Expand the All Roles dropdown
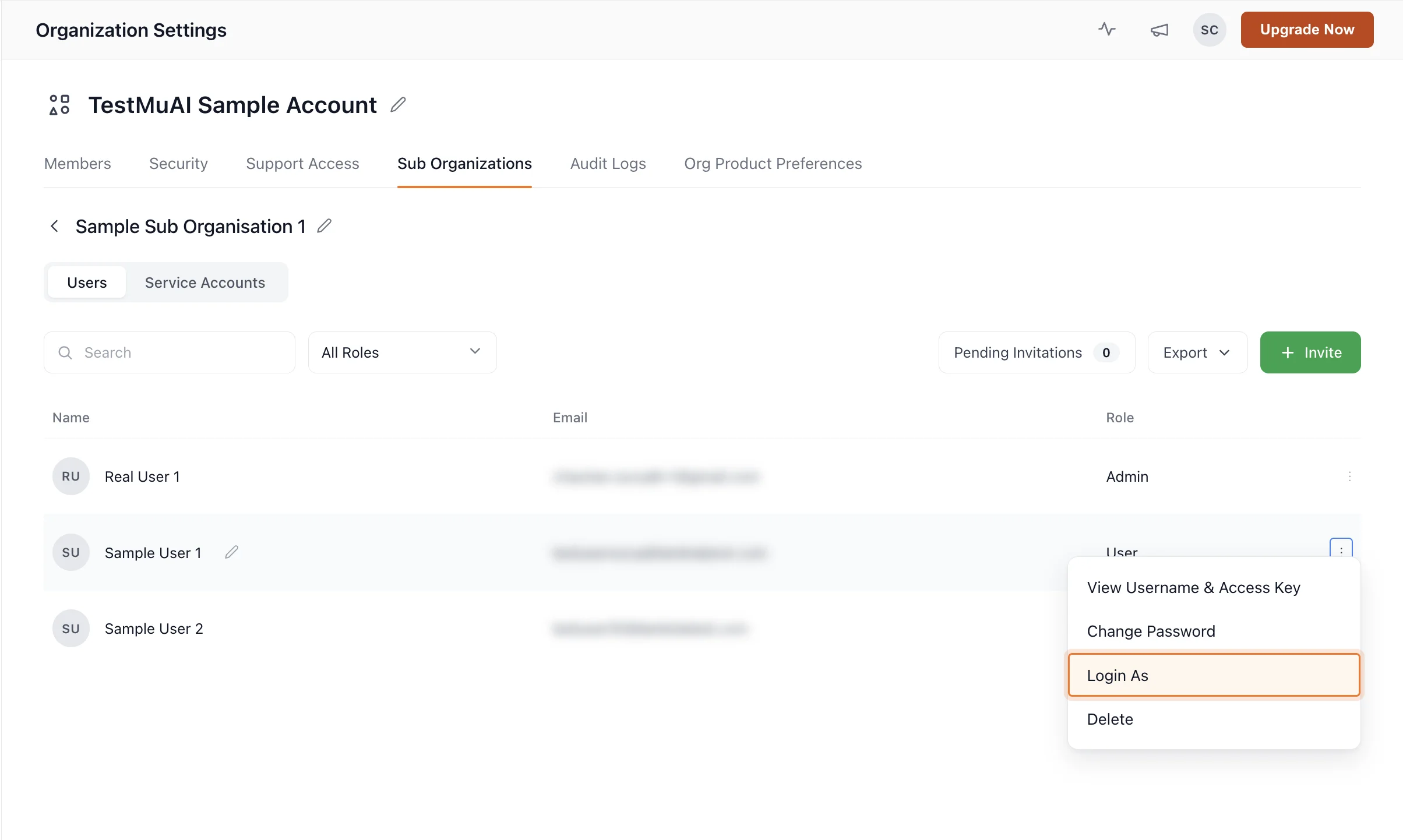The width and height of the screenshot is (1403, 840). pos(402,352)
